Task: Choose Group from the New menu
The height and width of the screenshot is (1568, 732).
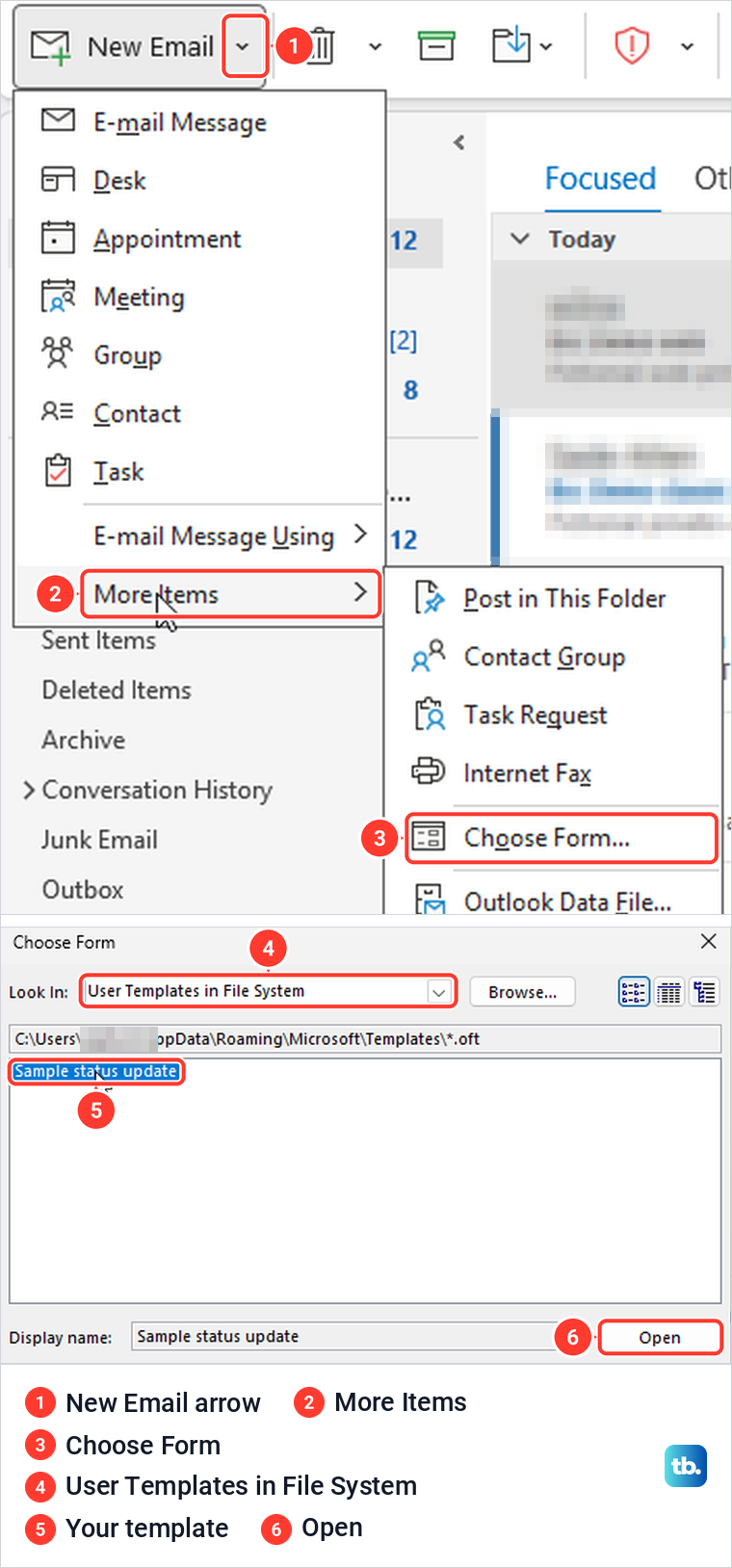Action: pos(199,355)
